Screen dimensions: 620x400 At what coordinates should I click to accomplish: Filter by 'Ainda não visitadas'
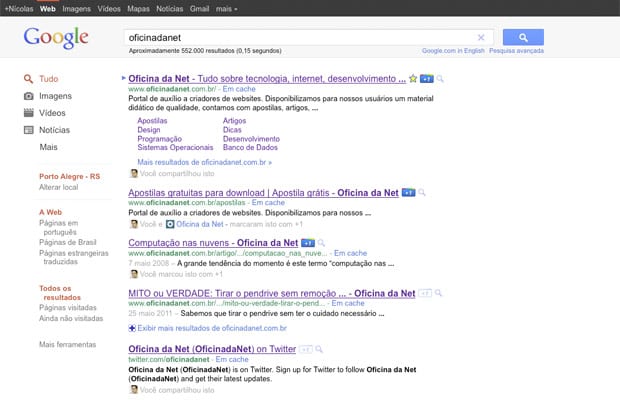click(x=71, y=318)
